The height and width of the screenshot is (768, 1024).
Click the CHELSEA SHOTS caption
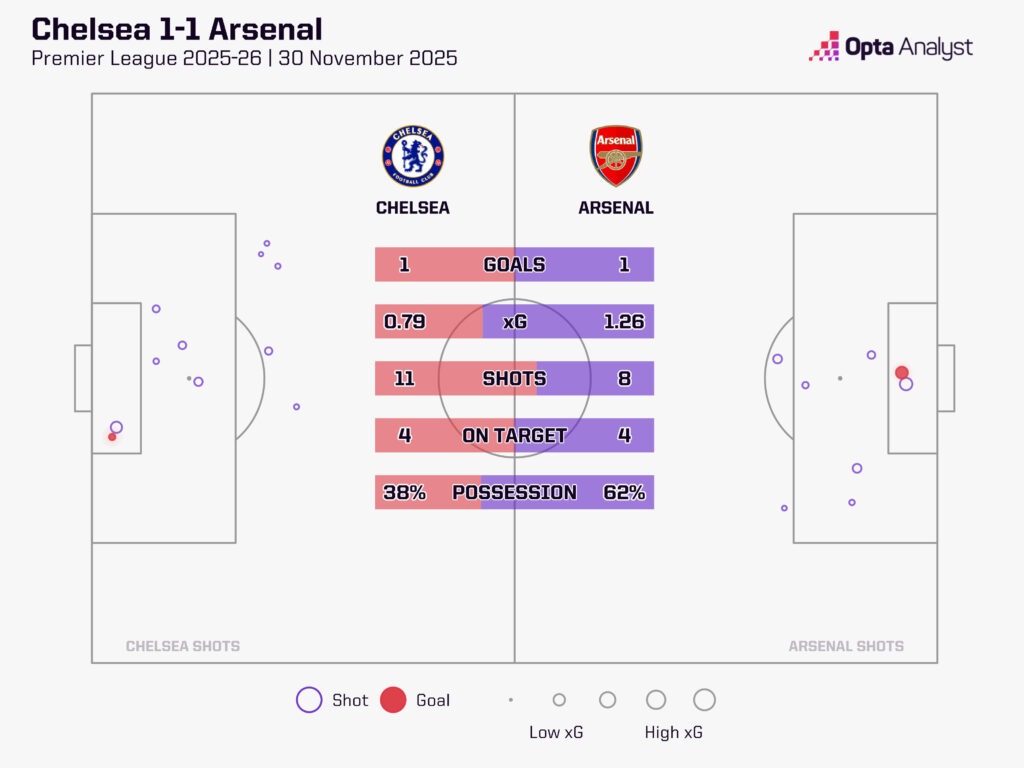pos(182,646)
